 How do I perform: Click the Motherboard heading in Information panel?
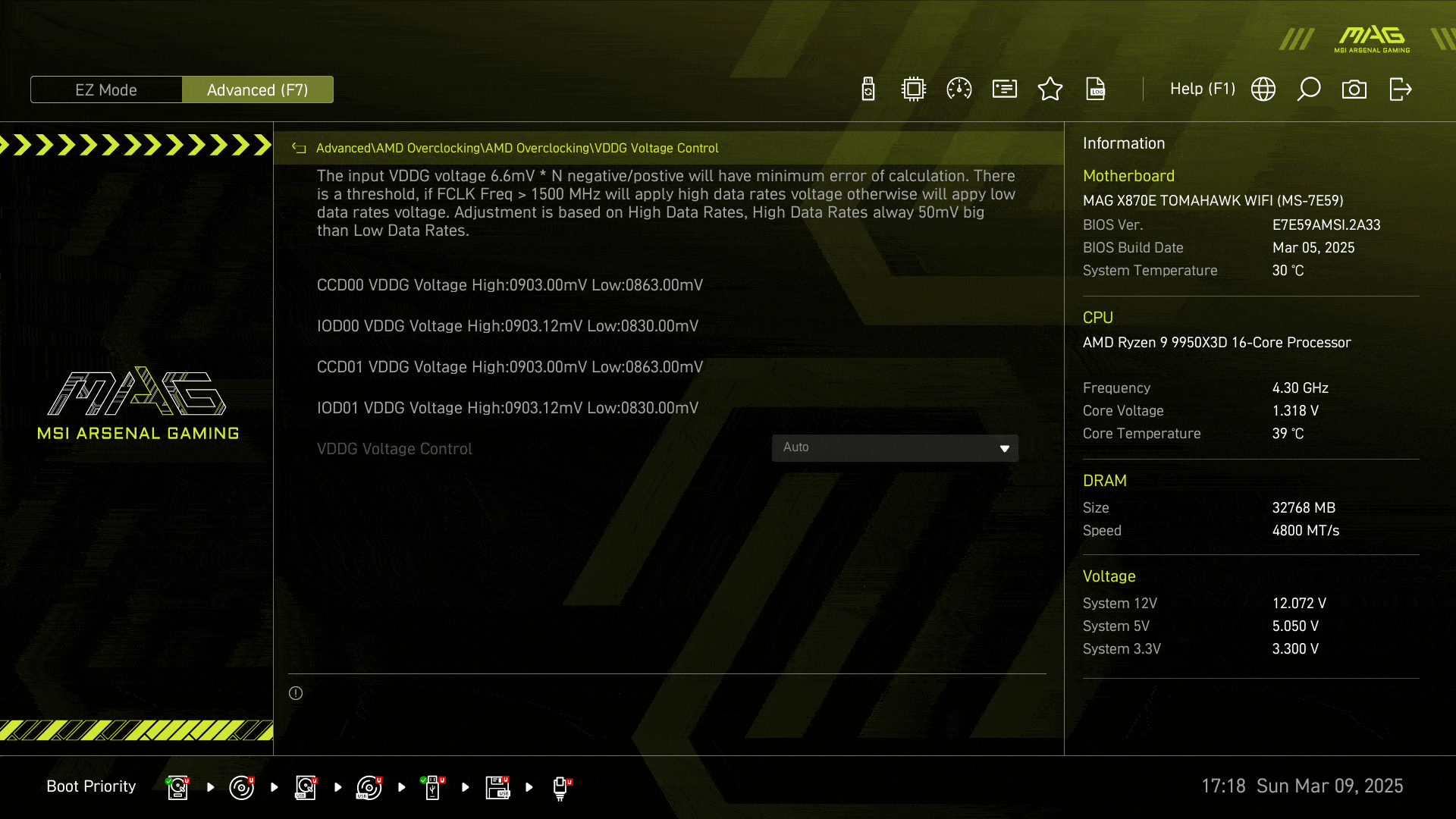click(x=1128, y=176)
